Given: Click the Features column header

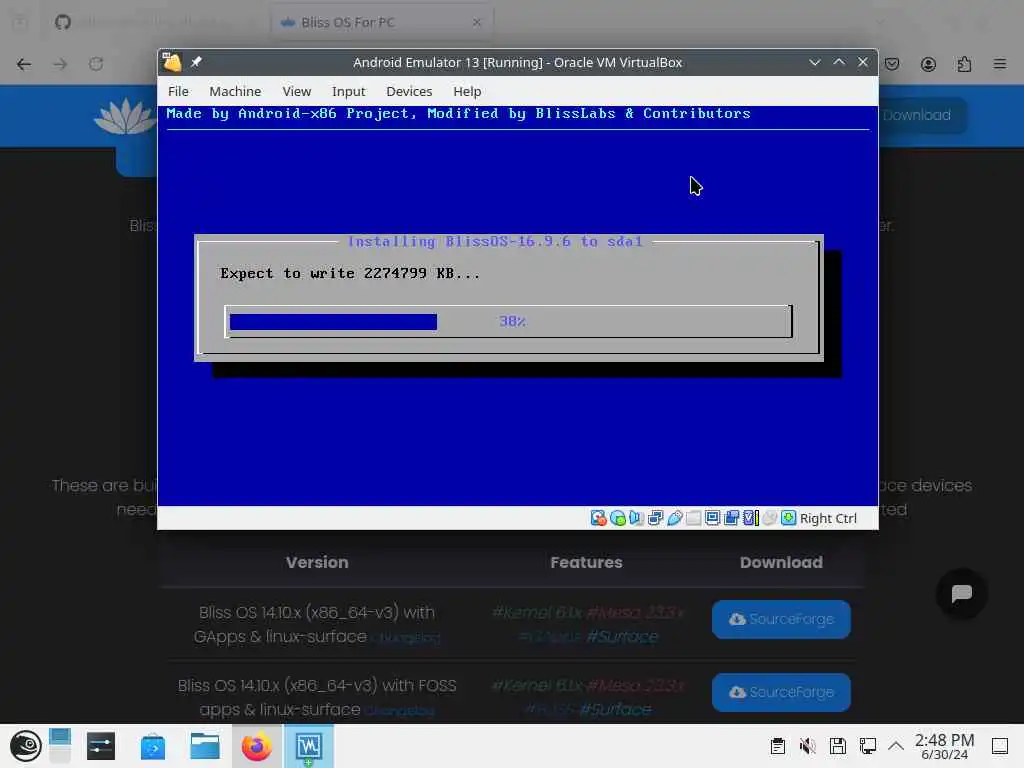Looking at the screenshot, I should (586, 562).
